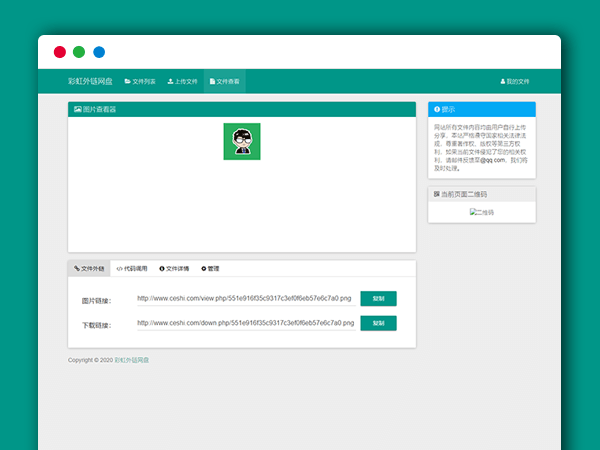The width and height of the screenshot is (600, 450).
Task: Click the 彩虹外链网盘 brand title
Action: click(x=90, y=81)
